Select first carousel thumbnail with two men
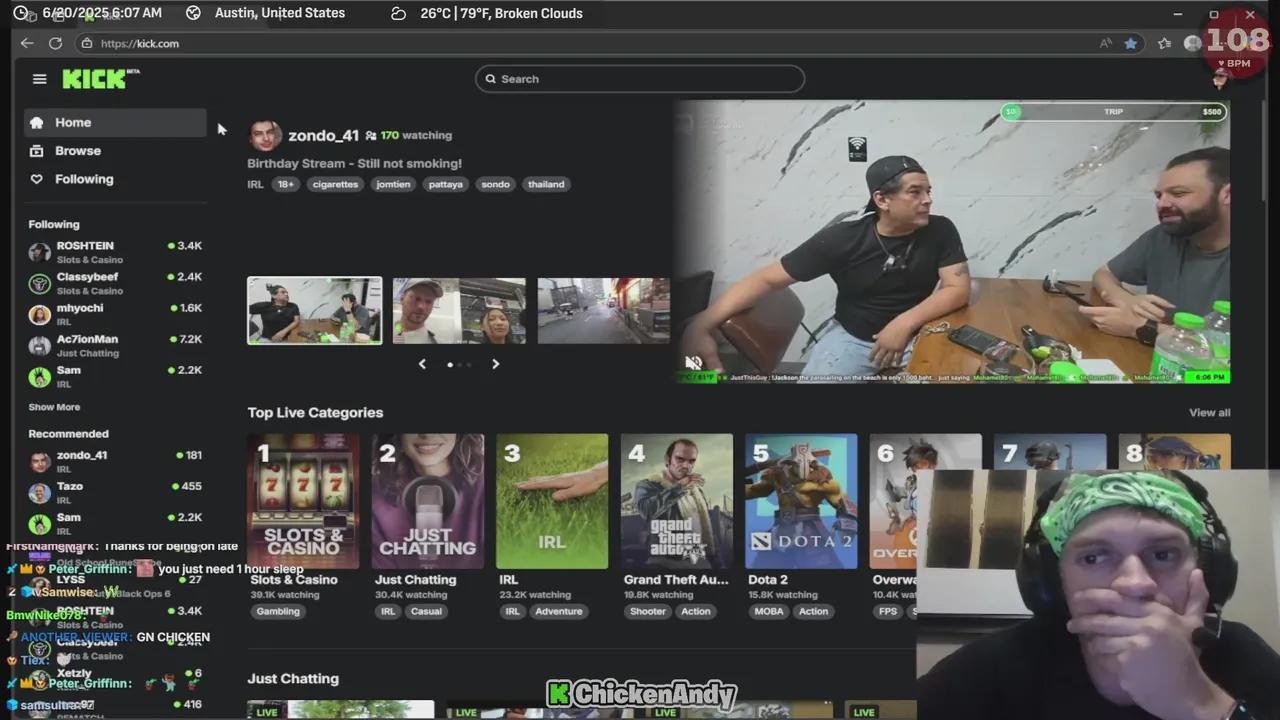This screenshot has width=1280, height=720. [x=315, y=311]
